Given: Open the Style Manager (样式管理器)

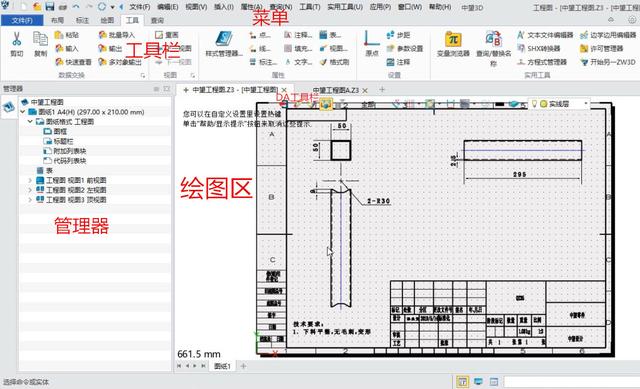Looking at the screenshot, I should [224, 44].
